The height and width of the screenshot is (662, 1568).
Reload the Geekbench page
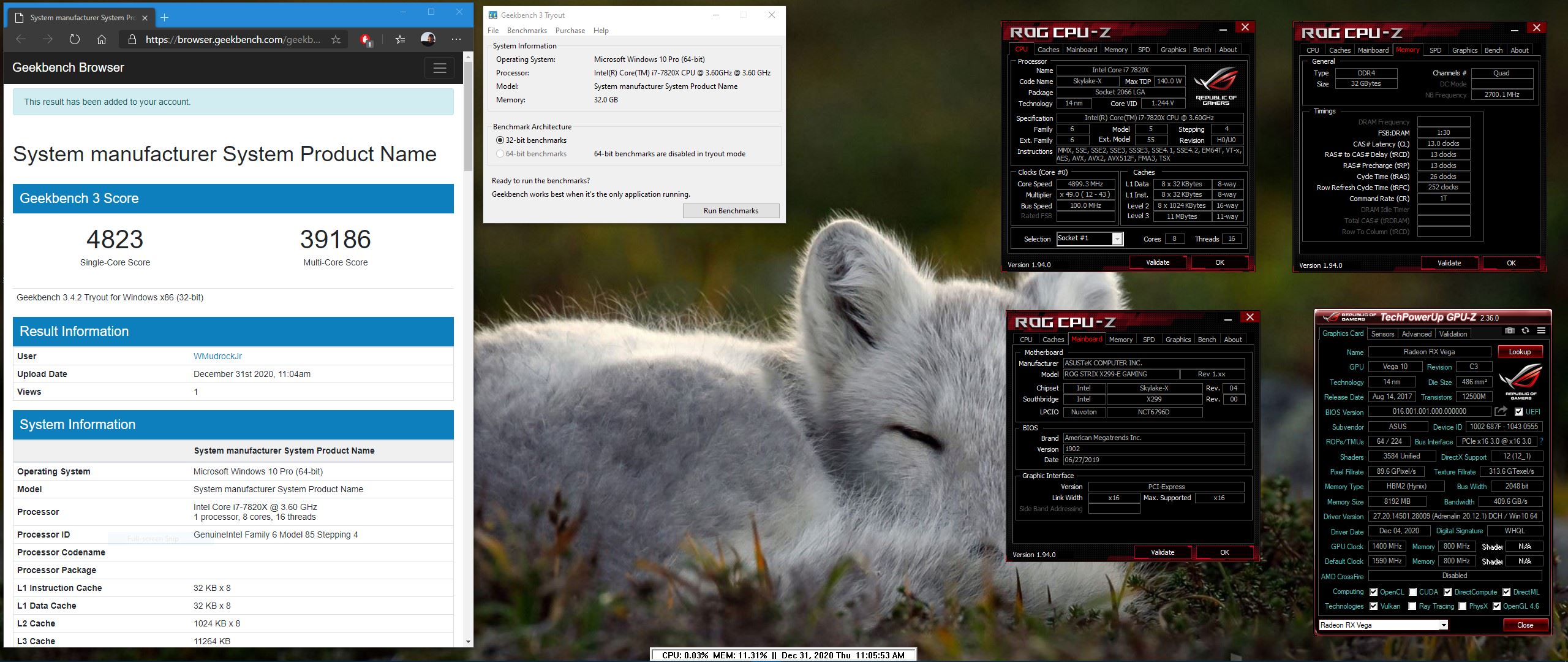pos(75,39)
